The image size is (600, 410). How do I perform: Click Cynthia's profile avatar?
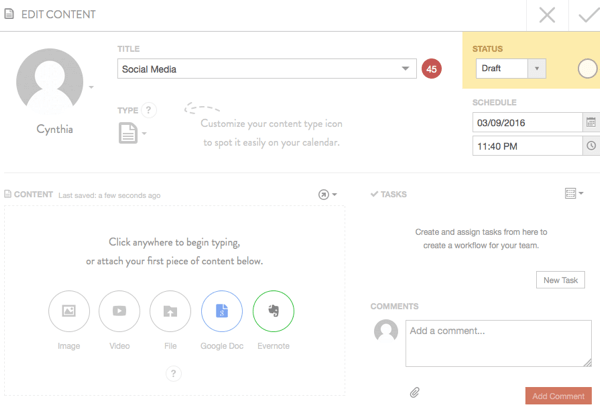tap(50, 82)
